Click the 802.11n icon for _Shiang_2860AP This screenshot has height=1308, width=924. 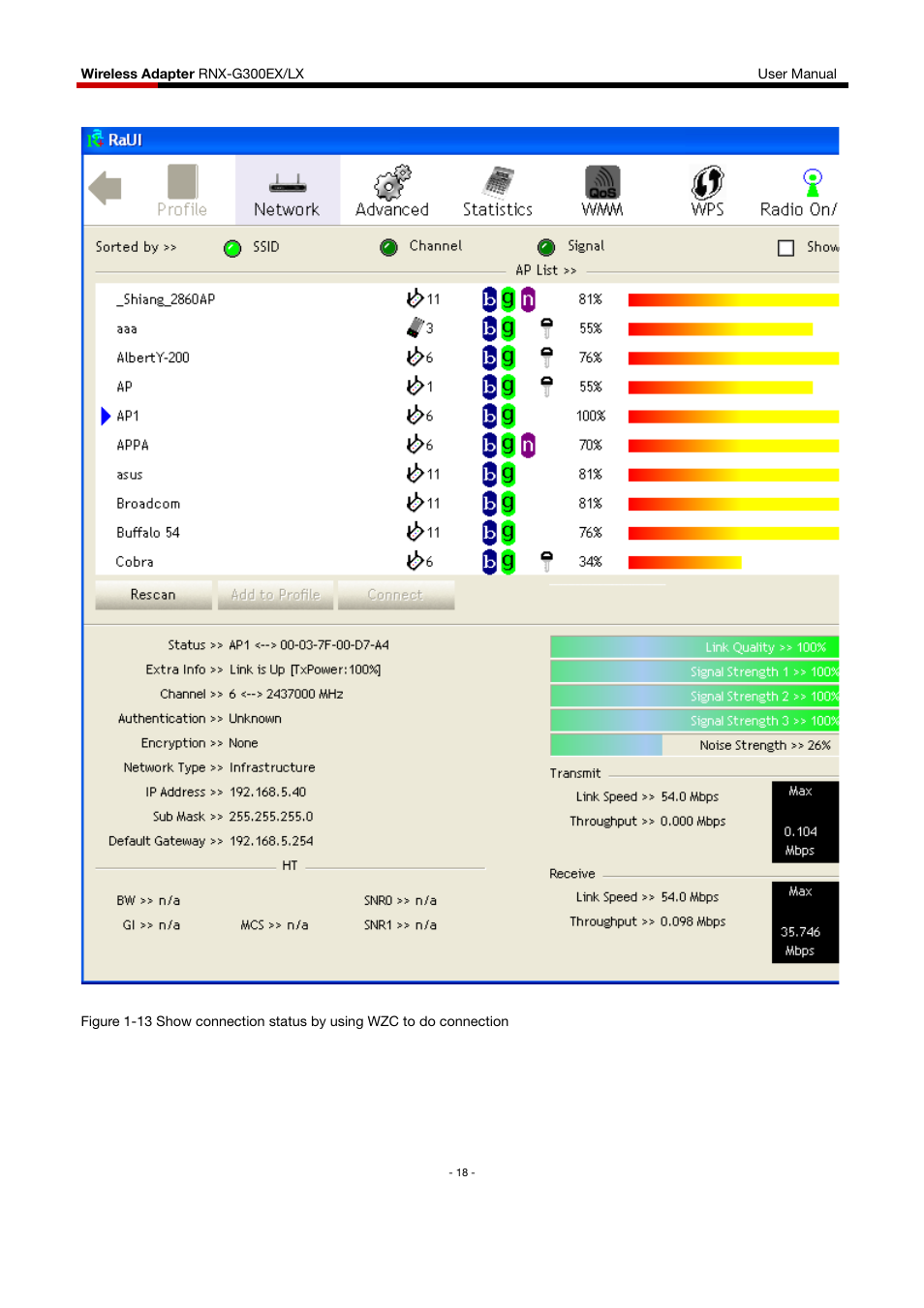(x=528, y=299)
